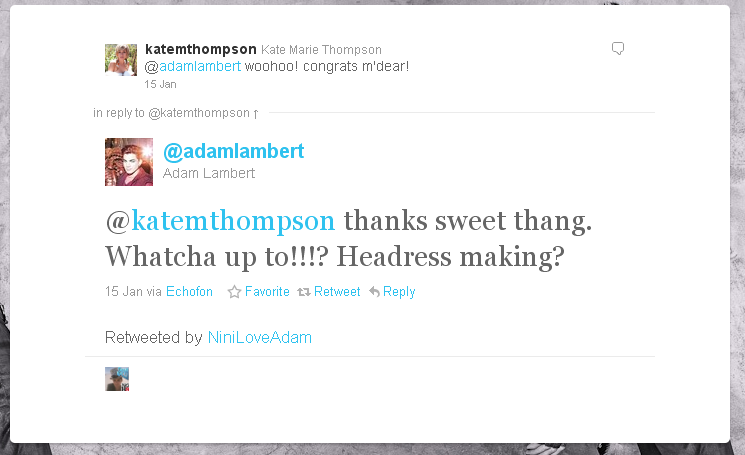Click the Retweet arrows icon
This screenshot has width=745, height=455.
coord(304,292)
